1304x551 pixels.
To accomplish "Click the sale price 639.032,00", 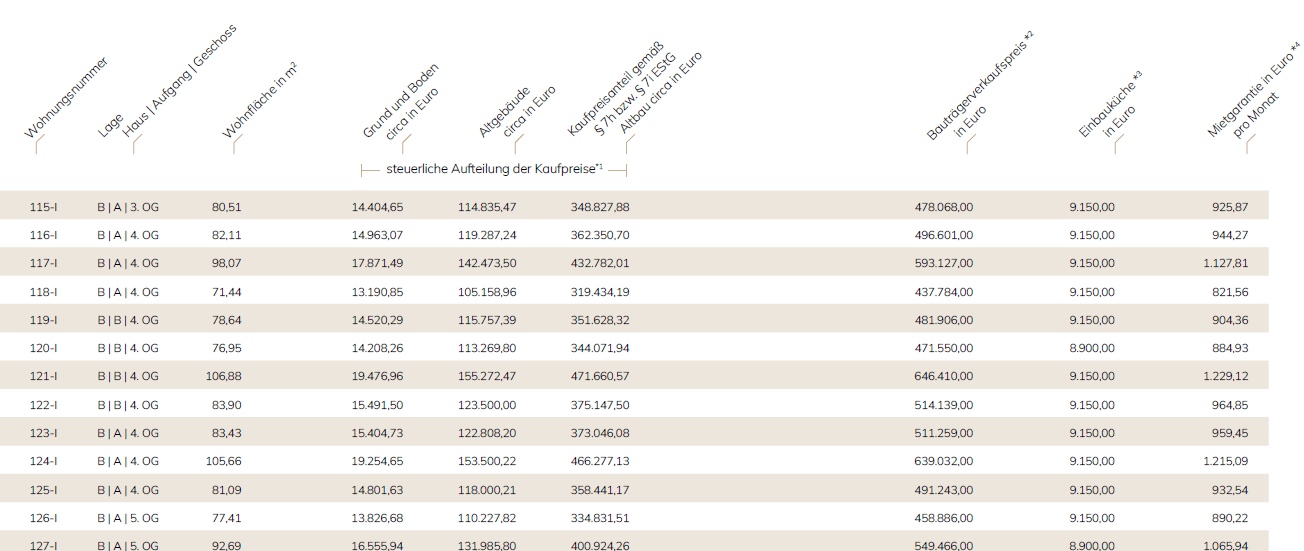I will [943, 461].
